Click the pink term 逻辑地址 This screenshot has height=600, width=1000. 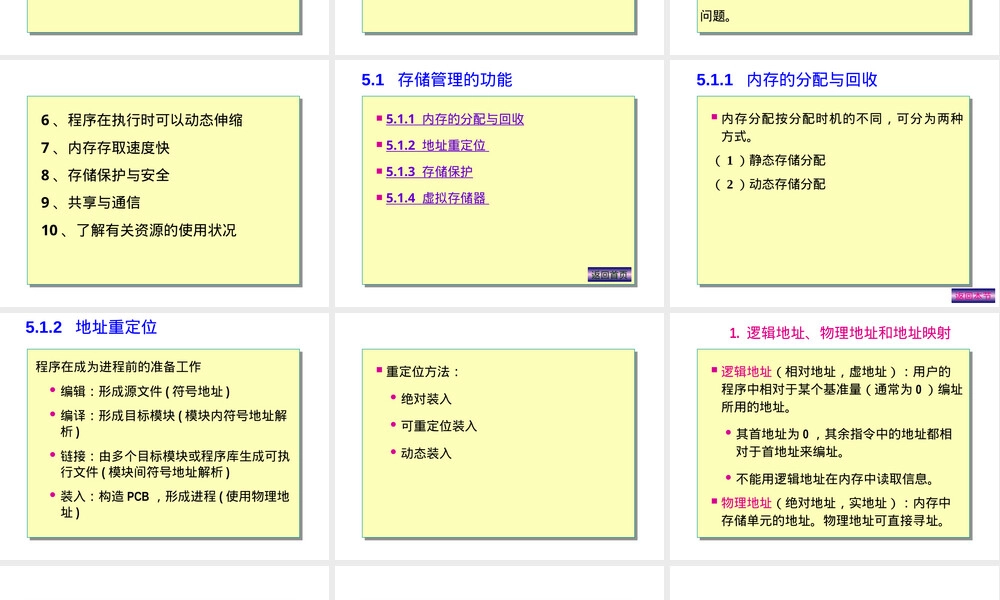click(x=746, y=372)
